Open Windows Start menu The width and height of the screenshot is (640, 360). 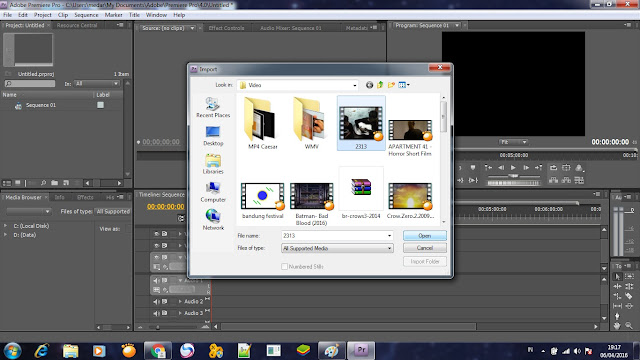click(12, 351)
